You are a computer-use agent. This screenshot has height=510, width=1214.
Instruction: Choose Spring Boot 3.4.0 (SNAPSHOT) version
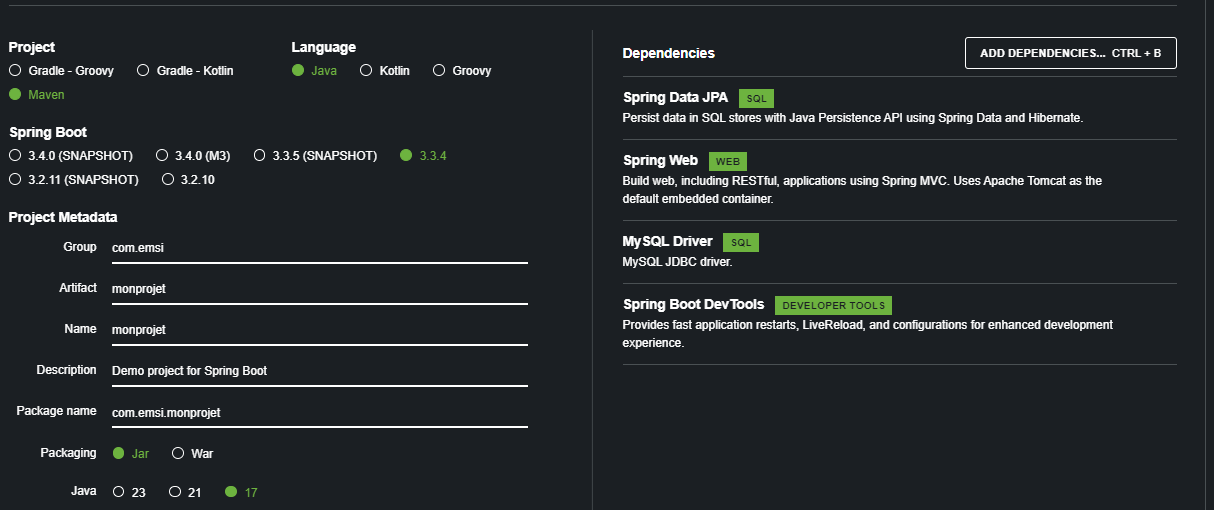click(15, 156)
